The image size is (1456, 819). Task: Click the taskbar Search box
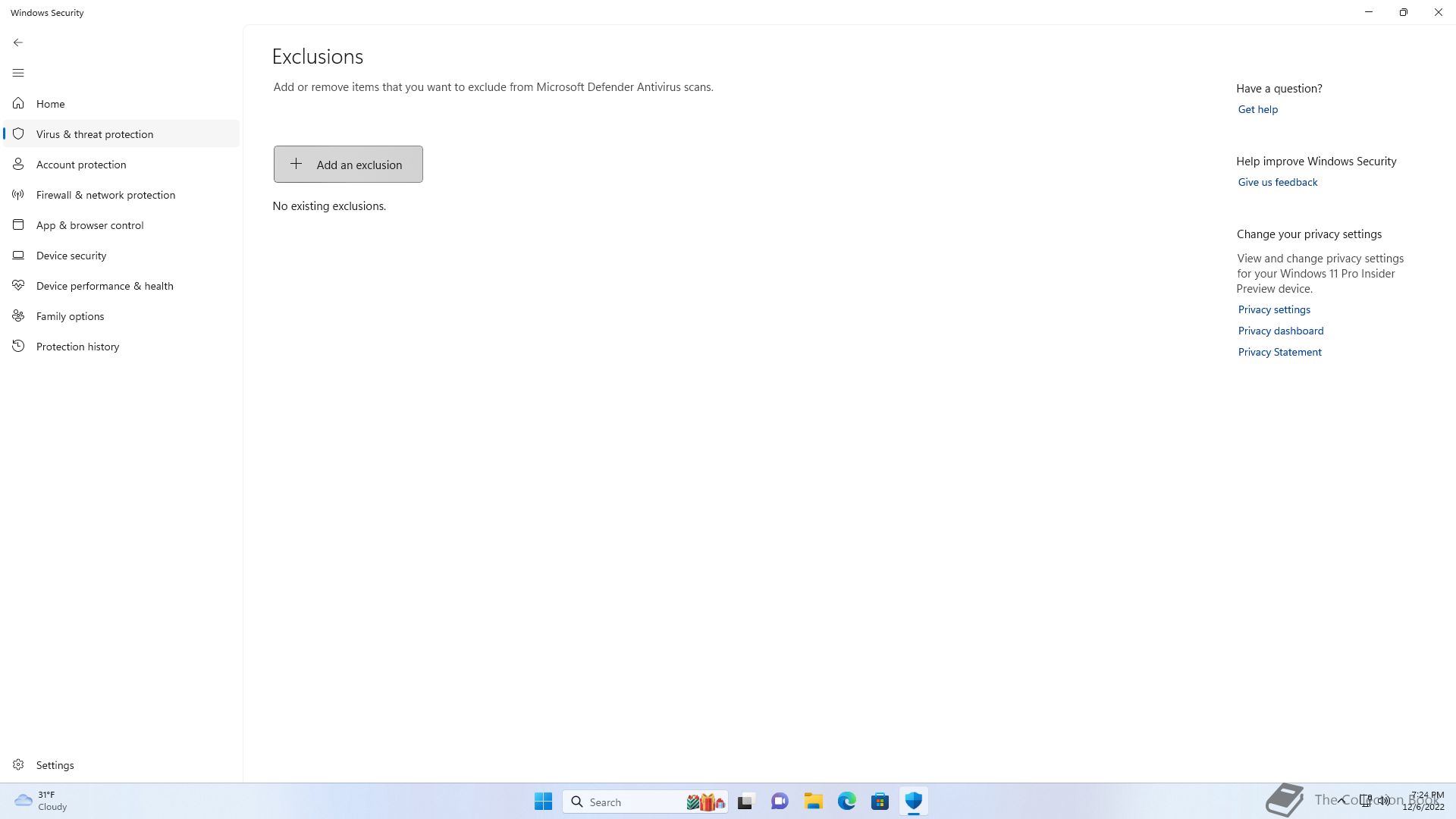point(645,802)
